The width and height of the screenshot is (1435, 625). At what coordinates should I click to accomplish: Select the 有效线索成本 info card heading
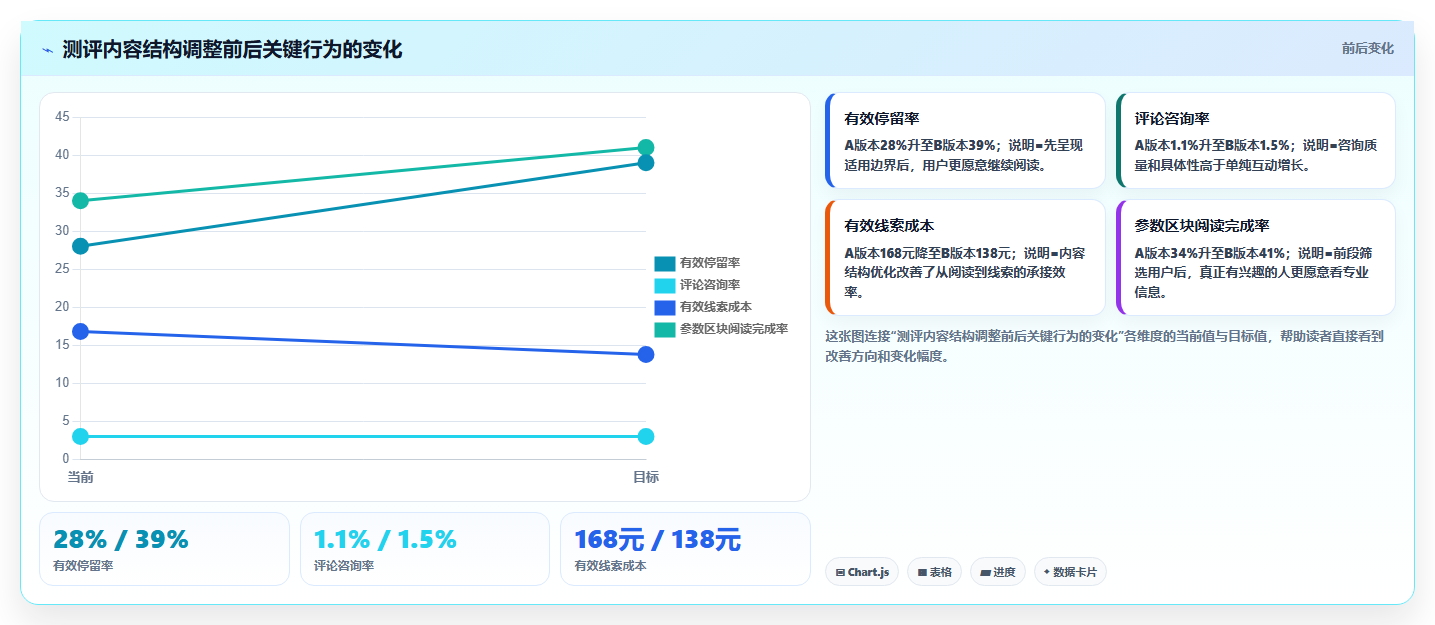889,226
